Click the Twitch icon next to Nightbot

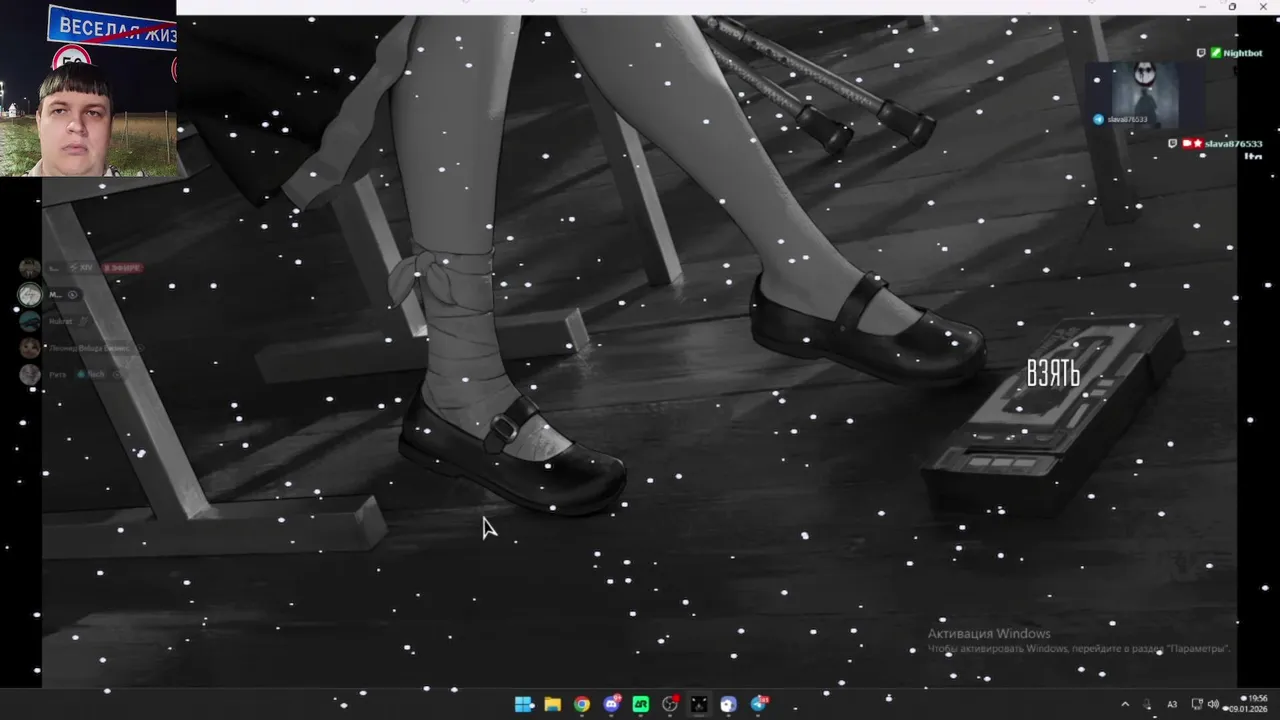click(x=1201, y=53)
